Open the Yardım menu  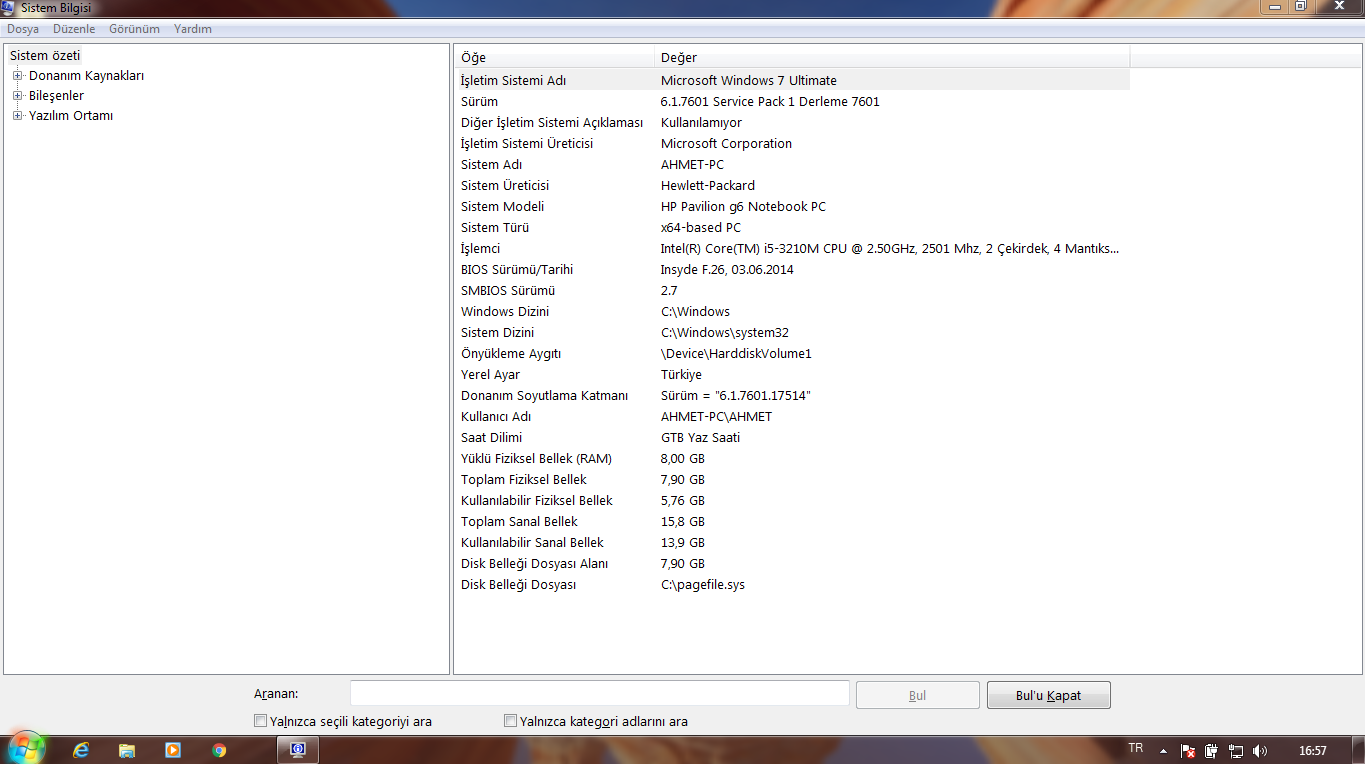tap(193, 29)
